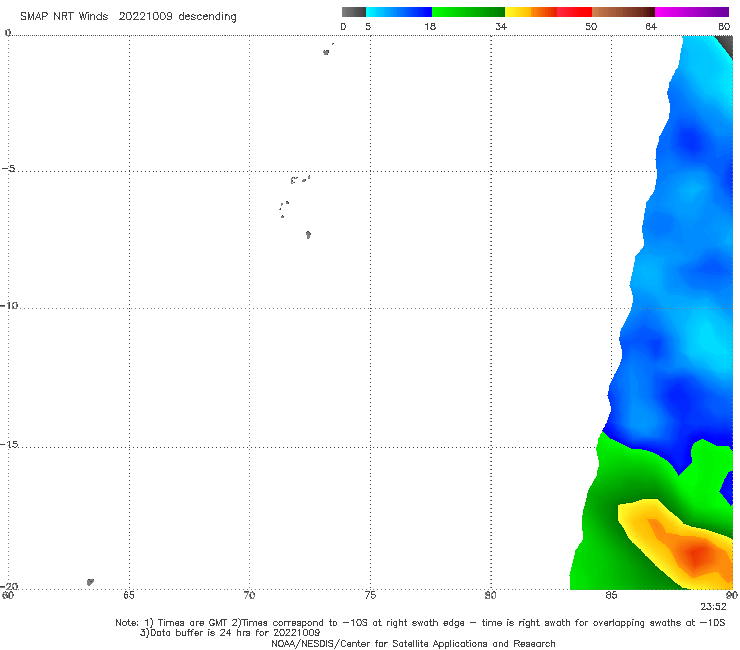Click longitude axis label '70'
The height and width of the screenshot is (650, 740).
(249, 595)
